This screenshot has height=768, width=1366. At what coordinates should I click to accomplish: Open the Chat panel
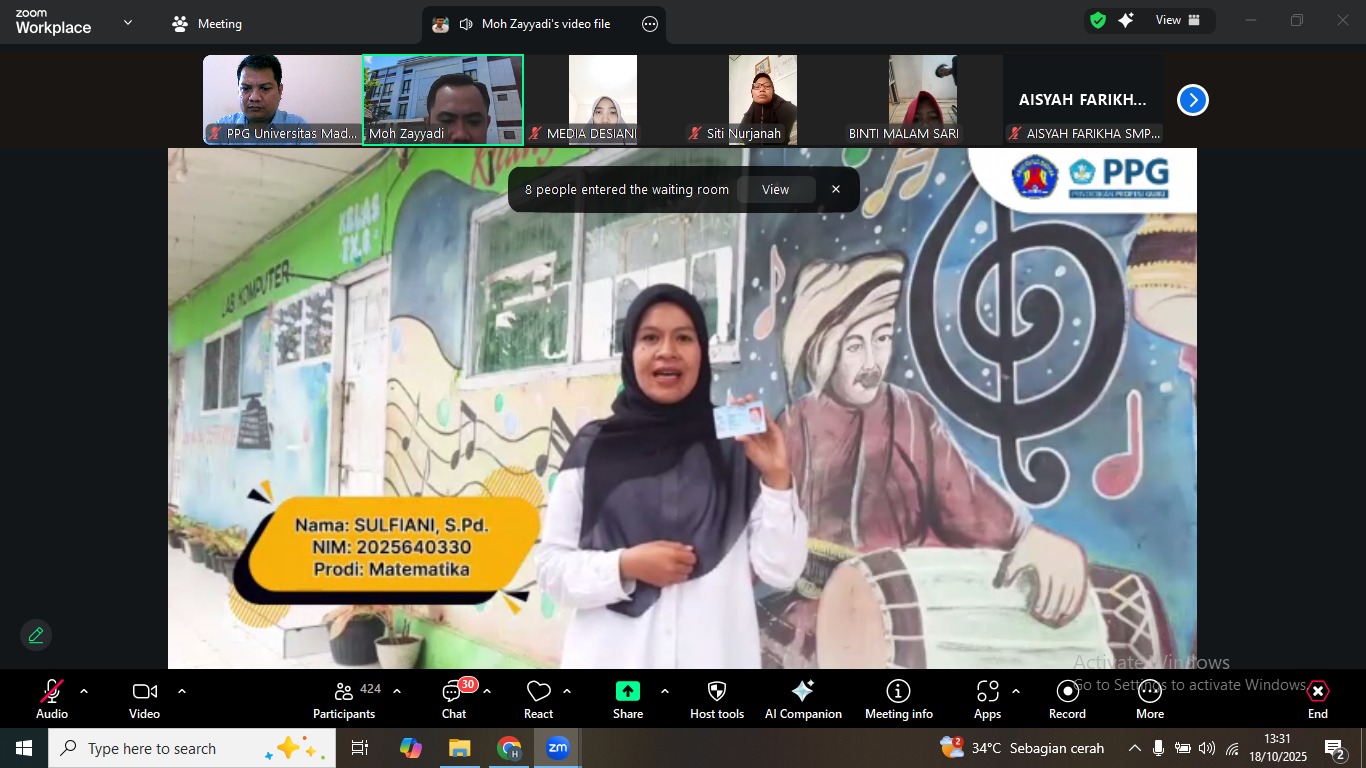click(454, 698)
